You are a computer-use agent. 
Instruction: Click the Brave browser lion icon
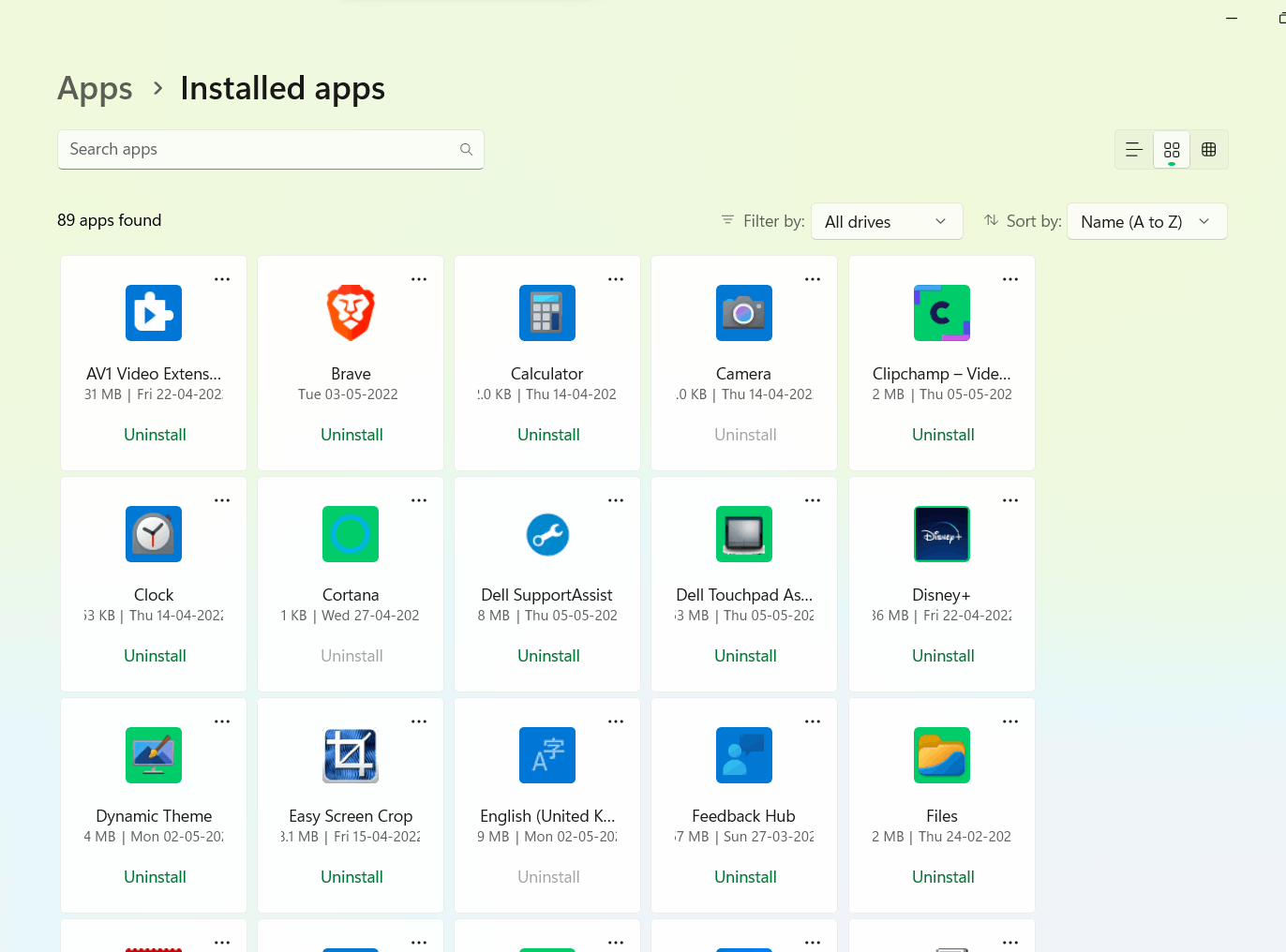pyautogui.click(x=351, y=313)
